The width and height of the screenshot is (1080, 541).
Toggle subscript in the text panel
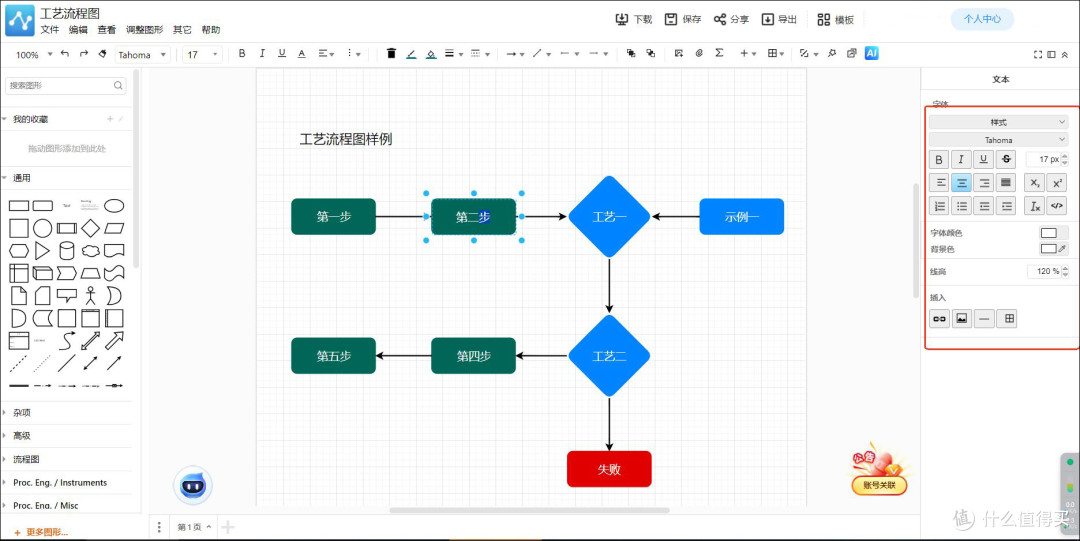pyautogui.click(x=1035, y=183)
